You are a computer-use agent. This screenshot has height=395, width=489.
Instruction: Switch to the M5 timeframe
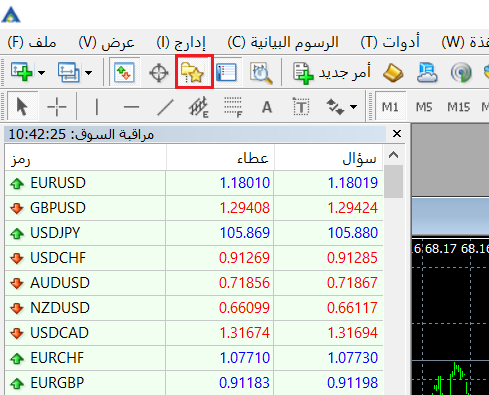424,107
